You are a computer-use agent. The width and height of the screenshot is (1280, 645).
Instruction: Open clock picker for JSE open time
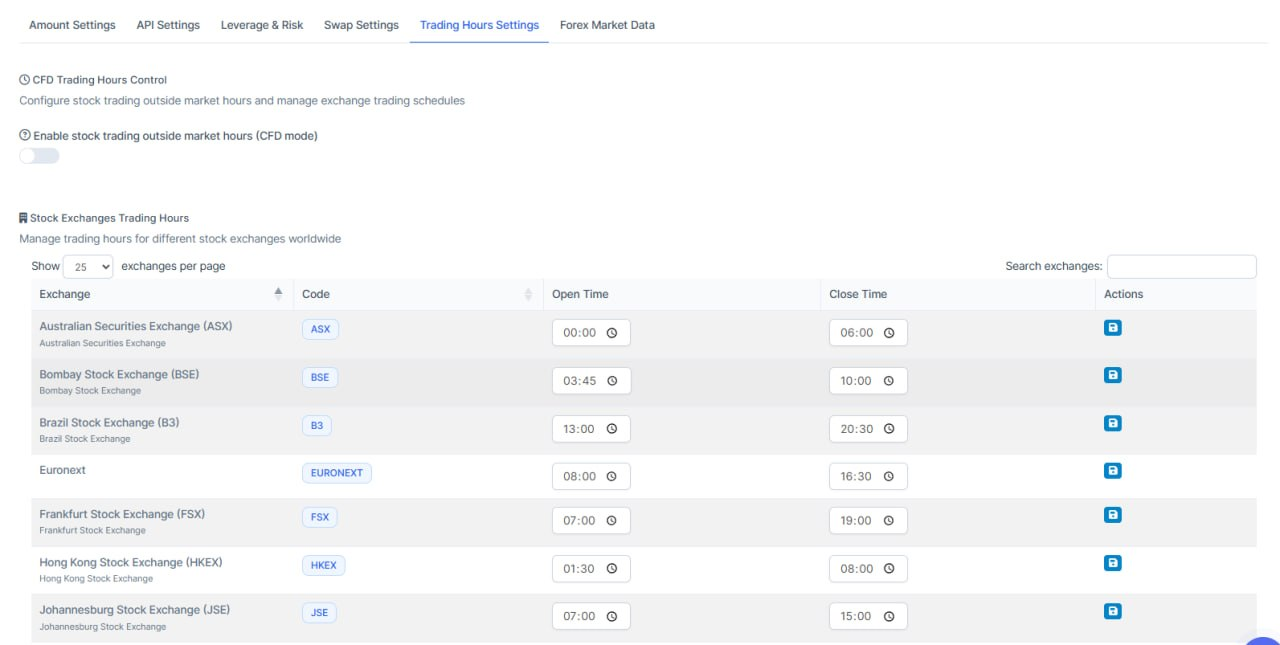pos(611,617)
